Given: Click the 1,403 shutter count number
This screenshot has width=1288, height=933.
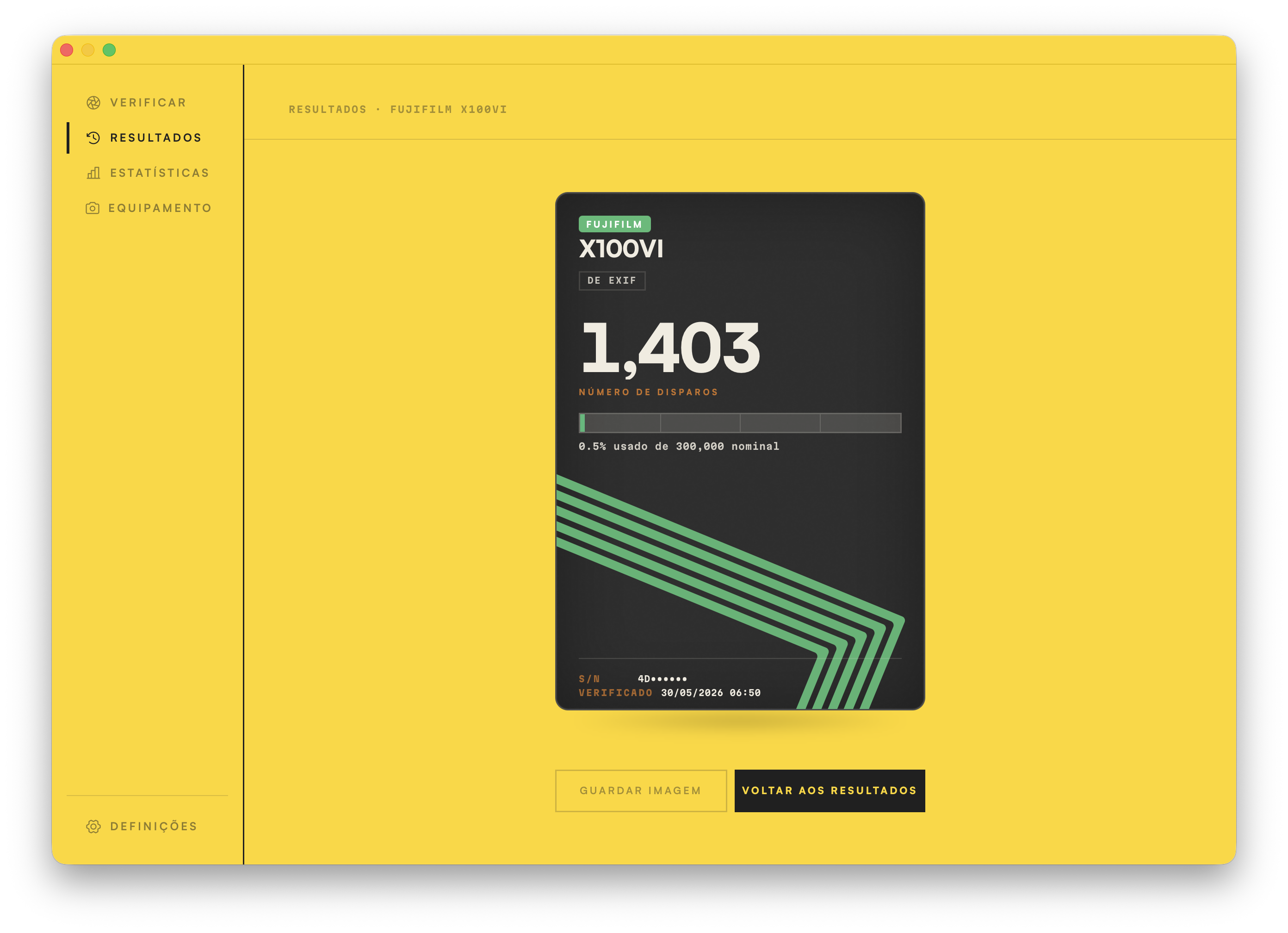Looking at the screenshot, I should pos(670,348).
